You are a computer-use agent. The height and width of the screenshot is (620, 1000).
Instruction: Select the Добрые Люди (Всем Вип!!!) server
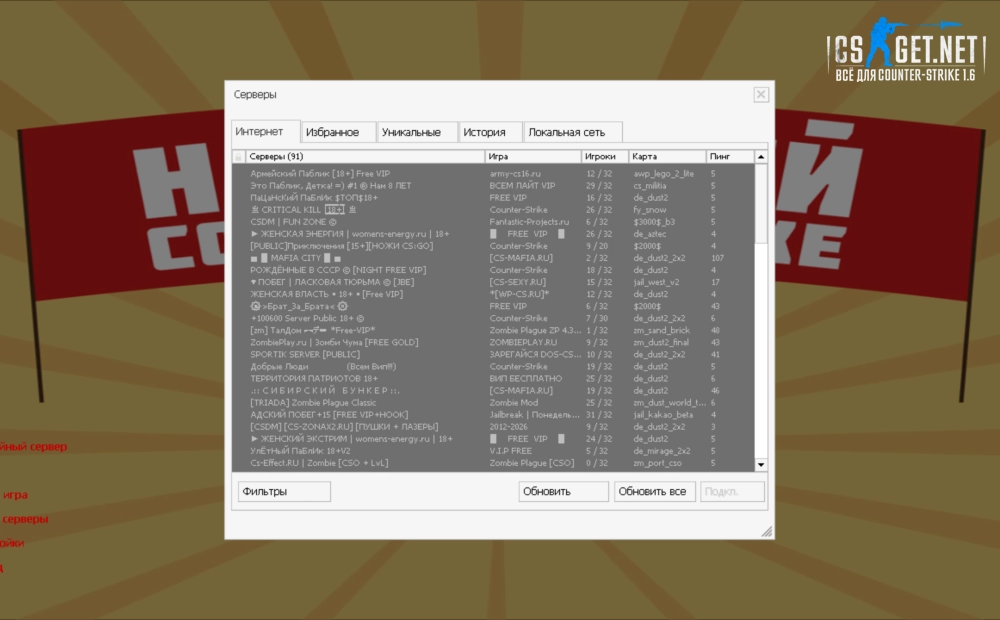pos(494,367)
